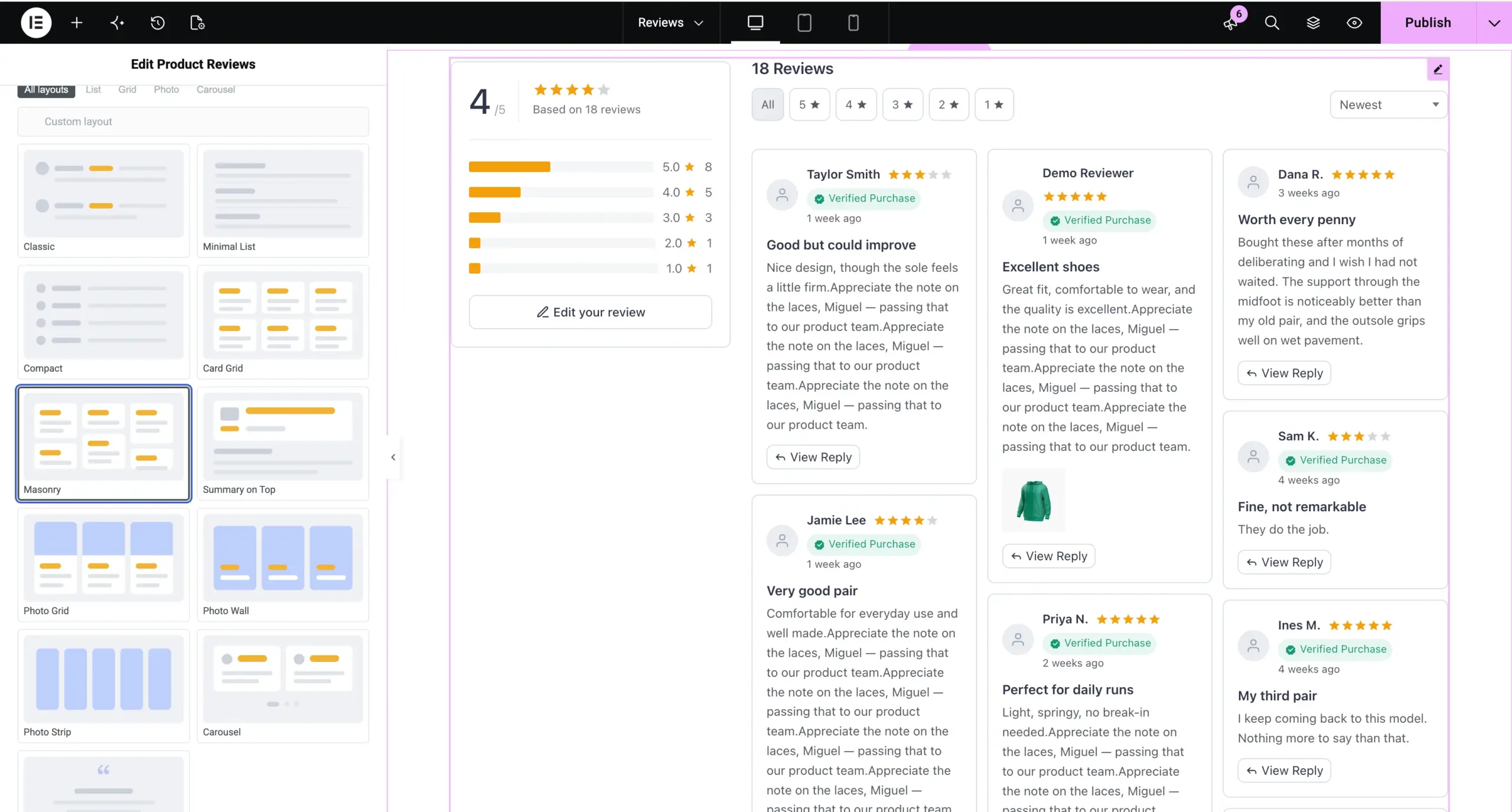
Task: Filter reviews by 1 star
Action: (994, 105)
